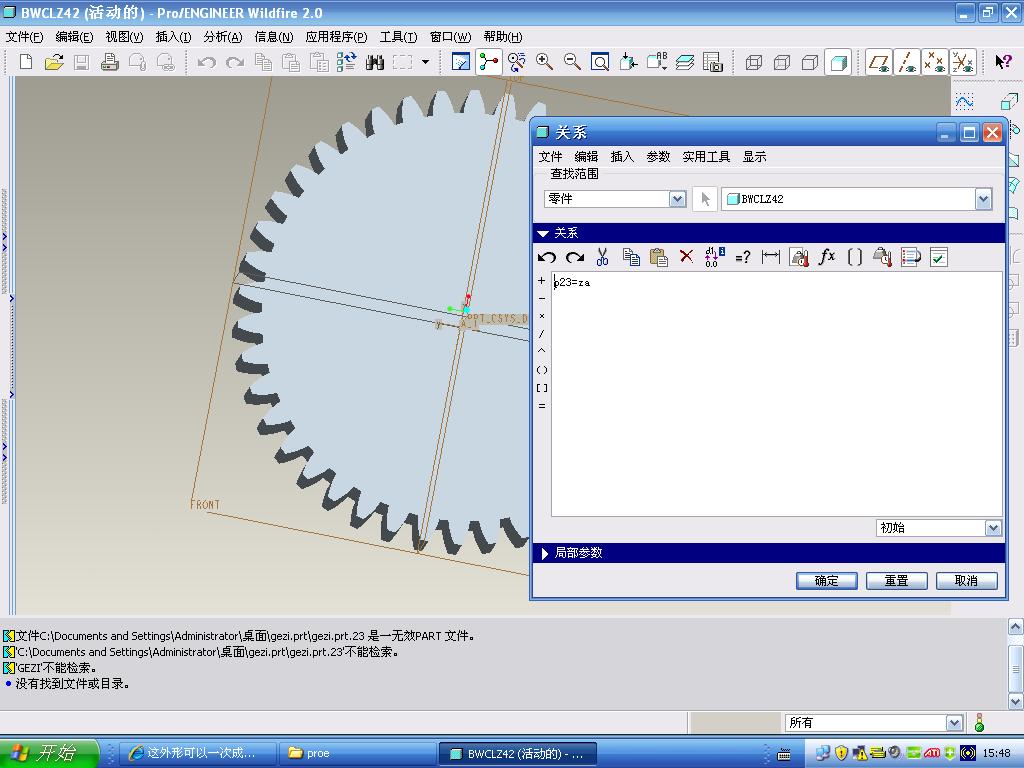The height and width of the screenshot is (768, 1024).
Task: Click the Repaint screen icon
Action: pos(461,62)
